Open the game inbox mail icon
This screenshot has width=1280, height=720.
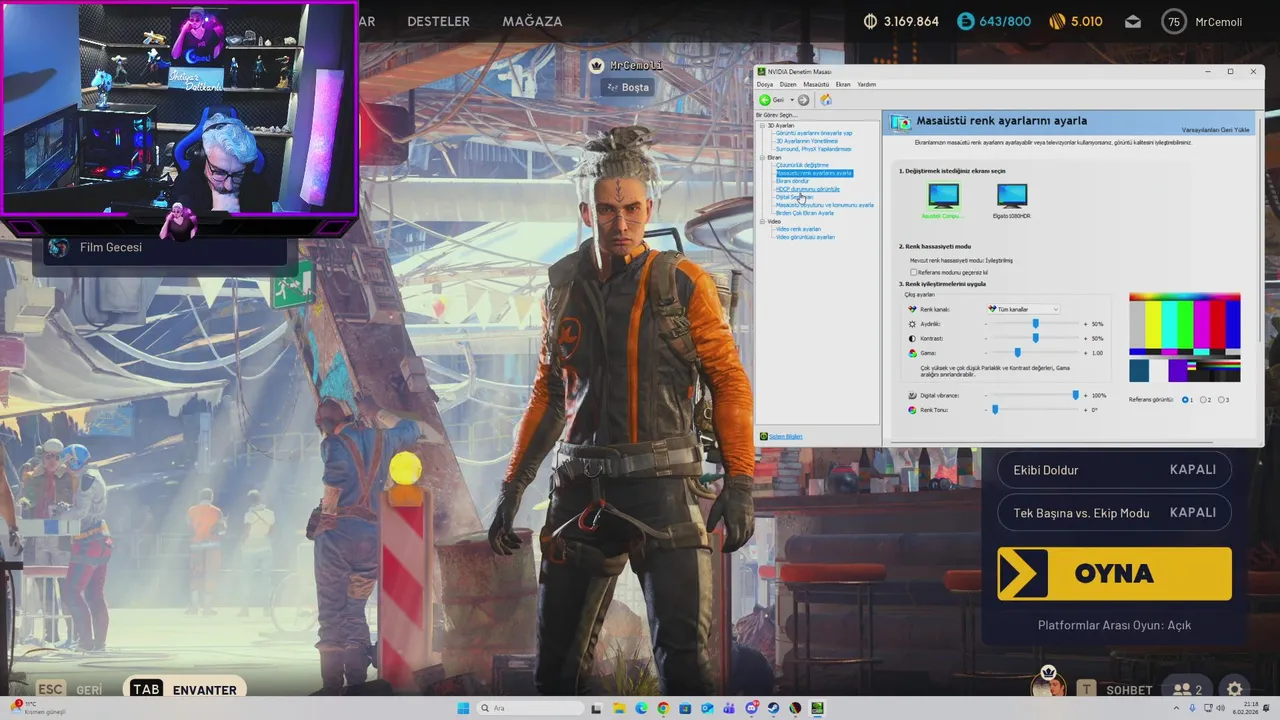(x=1133, y=21)
